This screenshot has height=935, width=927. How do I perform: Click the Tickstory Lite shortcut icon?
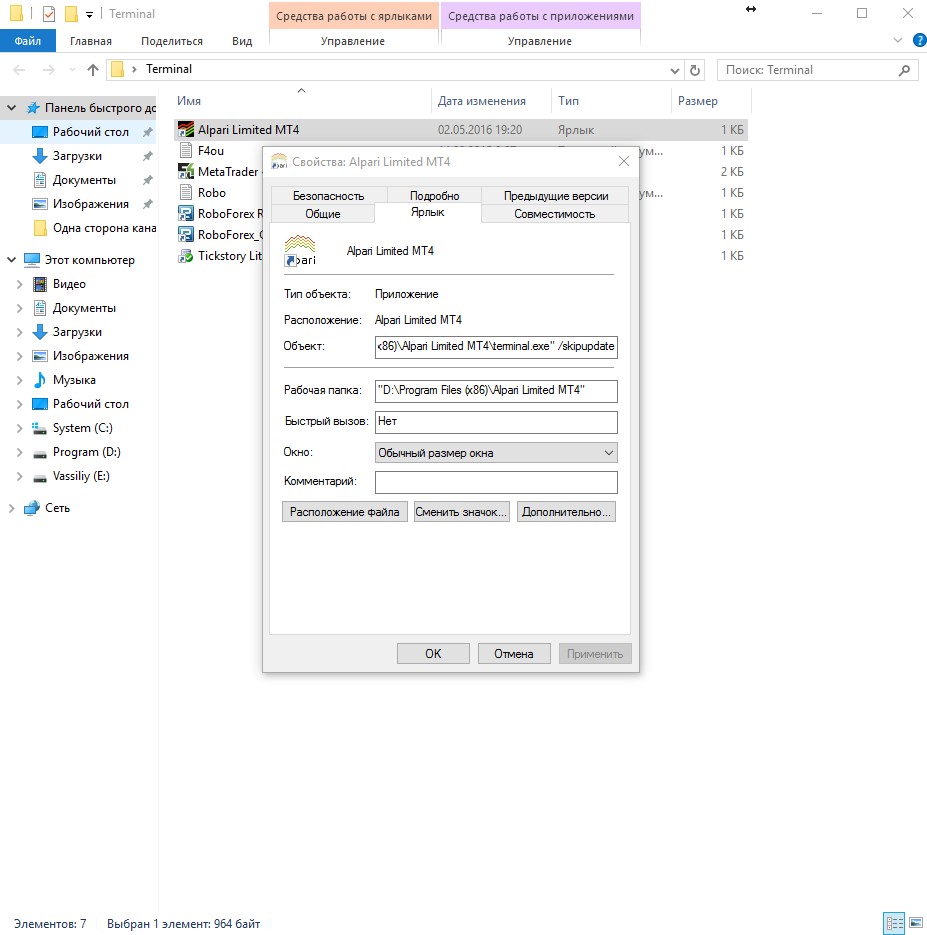point(186,256)
